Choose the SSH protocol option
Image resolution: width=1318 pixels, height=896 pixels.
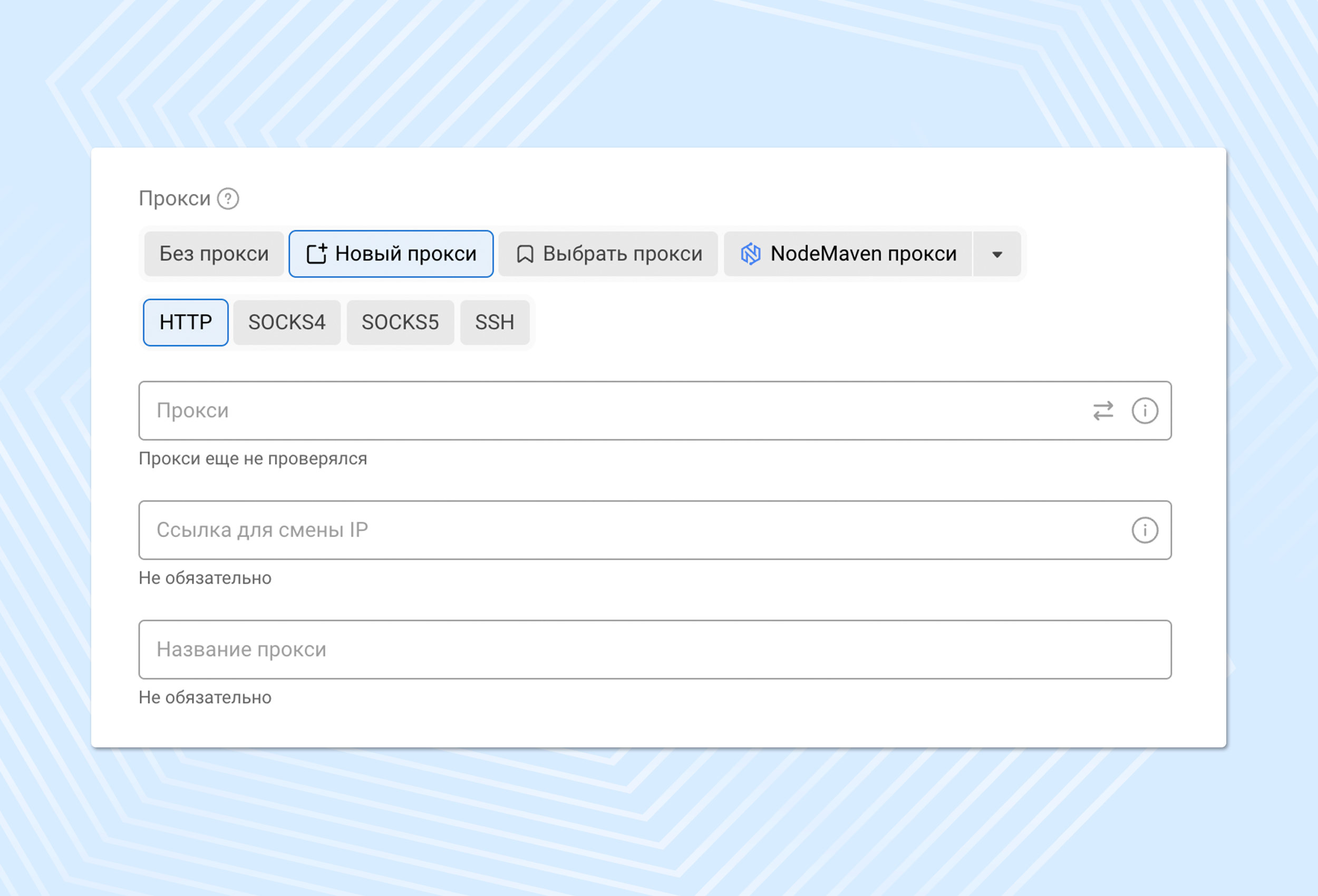495,322
